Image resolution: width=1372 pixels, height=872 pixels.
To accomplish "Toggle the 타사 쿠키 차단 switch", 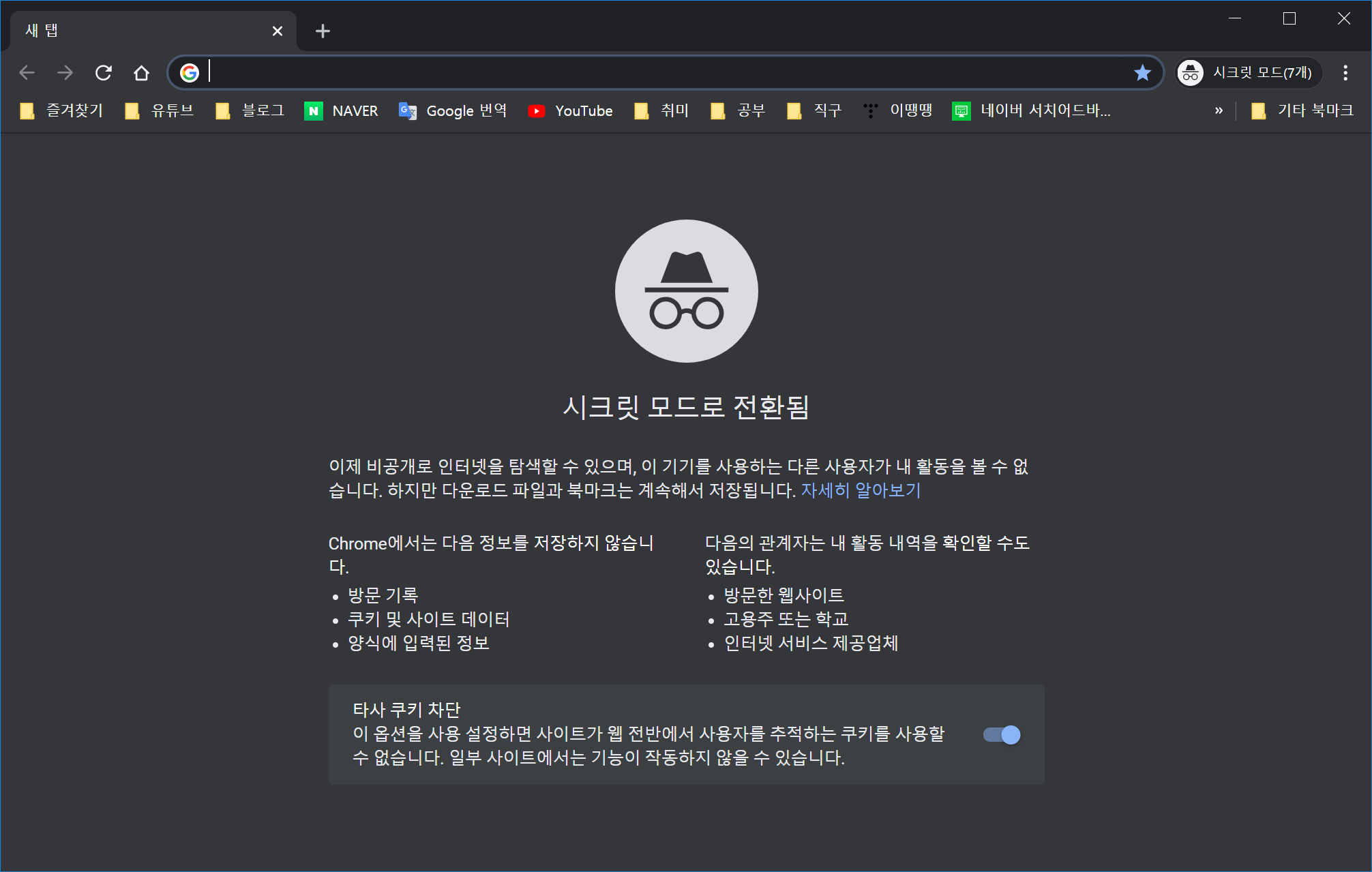I will click(x=1002, y=735).
